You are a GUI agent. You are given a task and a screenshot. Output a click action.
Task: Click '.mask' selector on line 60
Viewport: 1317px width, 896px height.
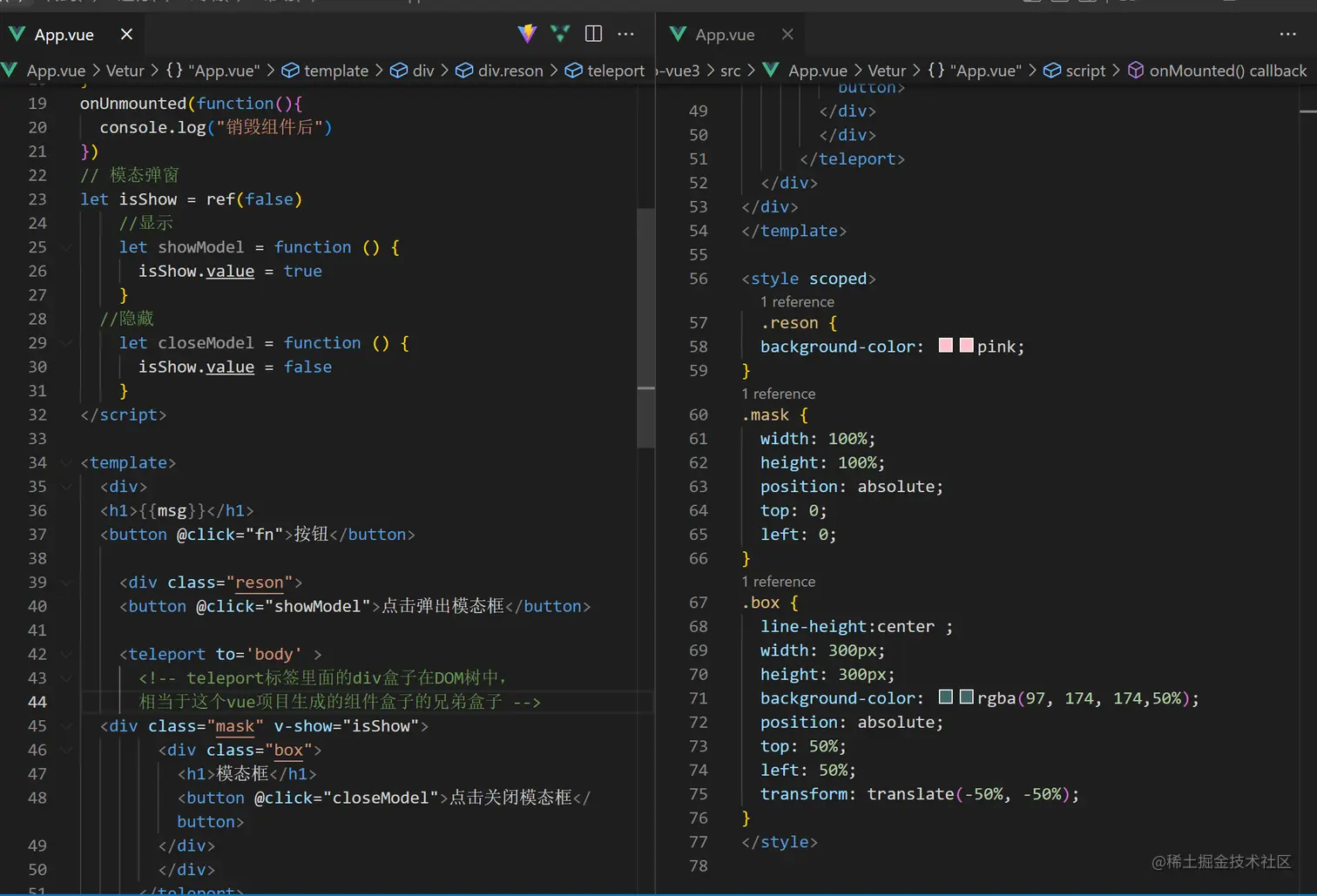tap(766, 415)
